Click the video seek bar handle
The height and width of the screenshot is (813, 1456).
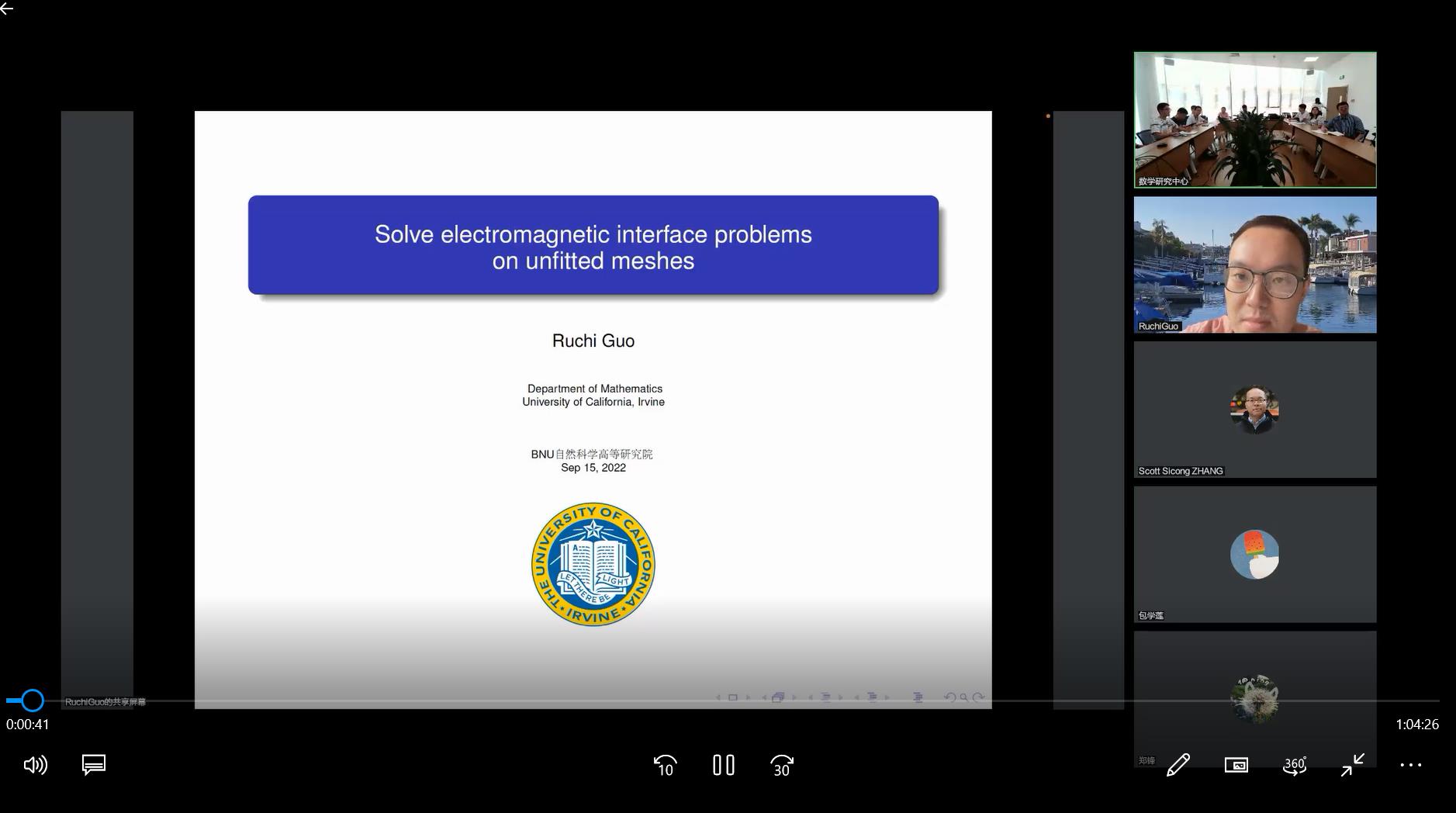[32, 701]
